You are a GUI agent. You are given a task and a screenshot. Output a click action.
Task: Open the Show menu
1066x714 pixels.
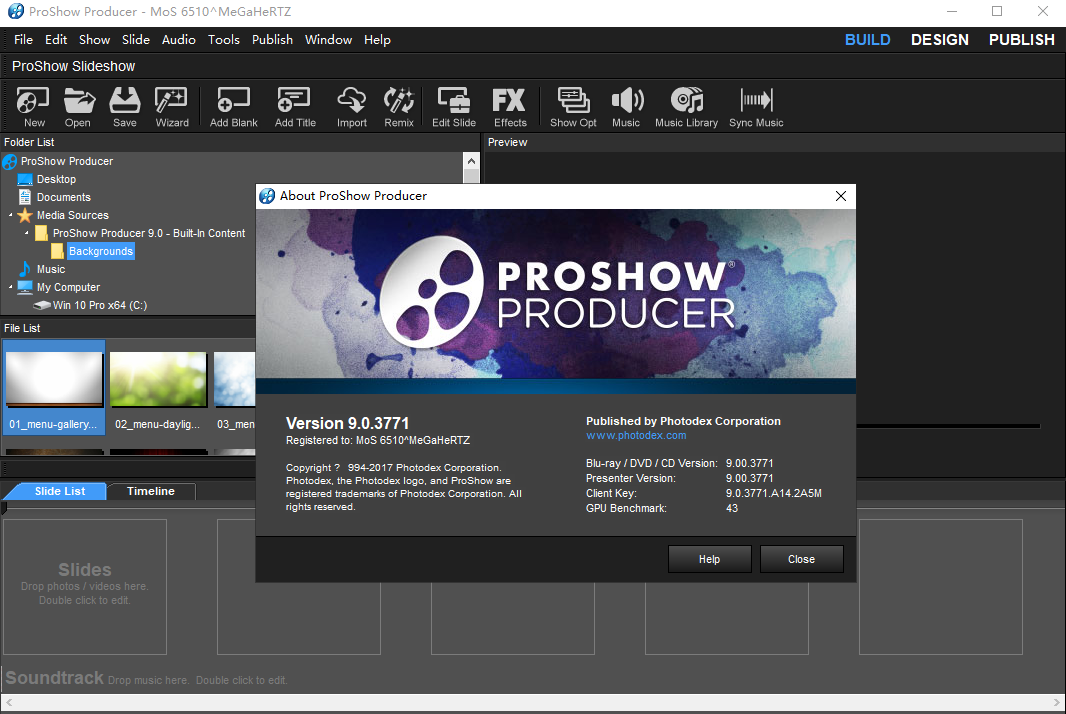(x=94, y=40)
